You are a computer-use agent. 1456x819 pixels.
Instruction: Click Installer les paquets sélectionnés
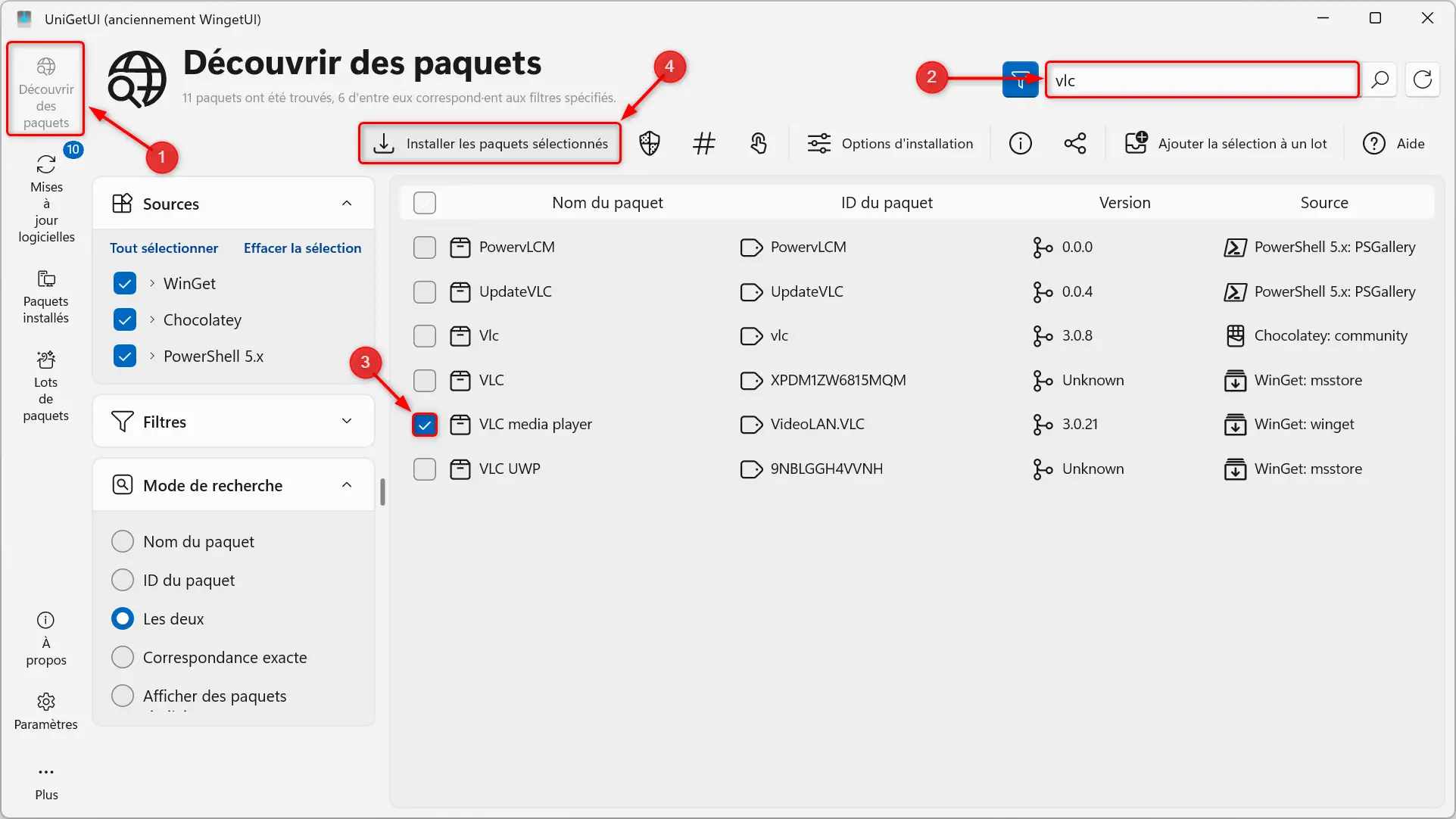[490, 143]
